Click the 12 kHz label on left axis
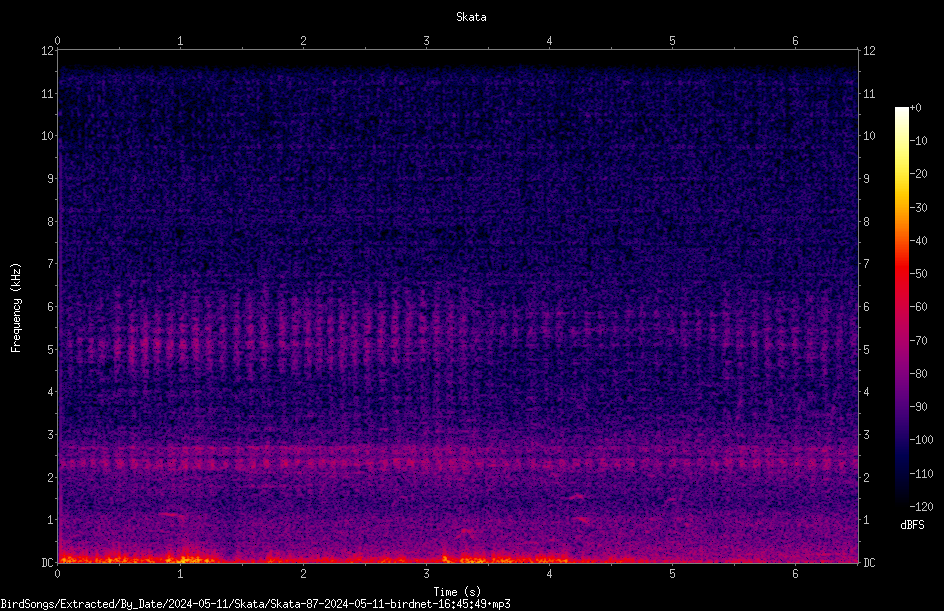Viewport: 944px width, 611px height. pyautogui.click(x=47, y=51)
